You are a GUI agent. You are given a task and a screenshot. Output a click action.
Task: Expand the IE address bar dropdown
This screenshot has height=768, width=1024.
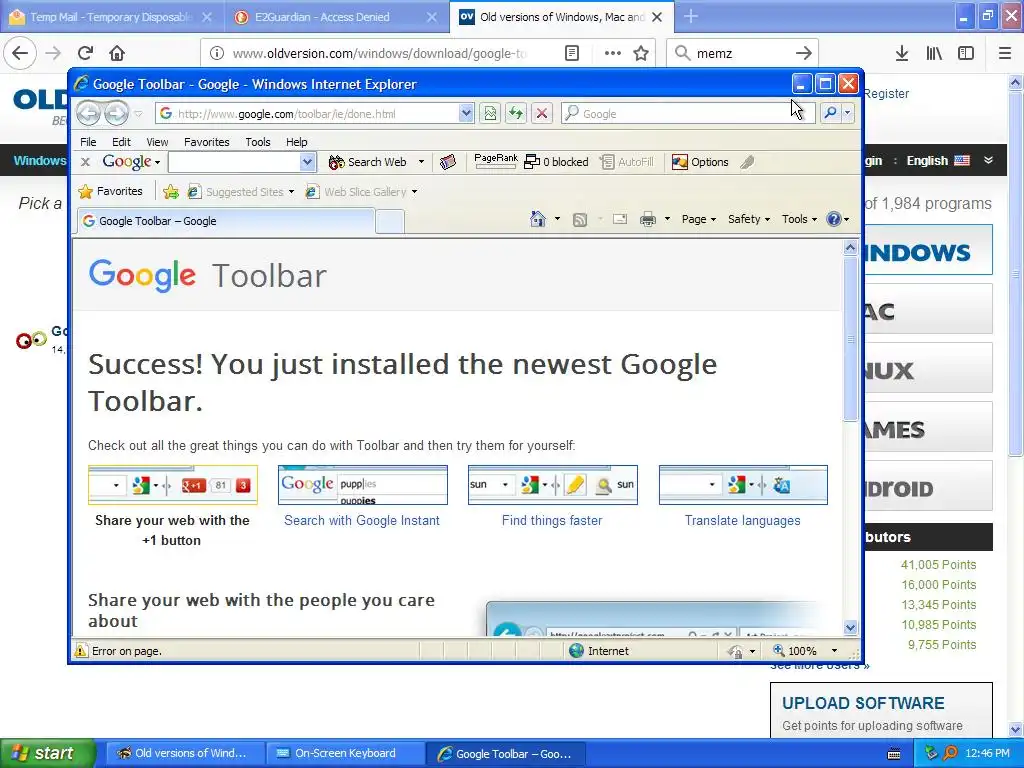pyautogui.click(x=466, y=113)
